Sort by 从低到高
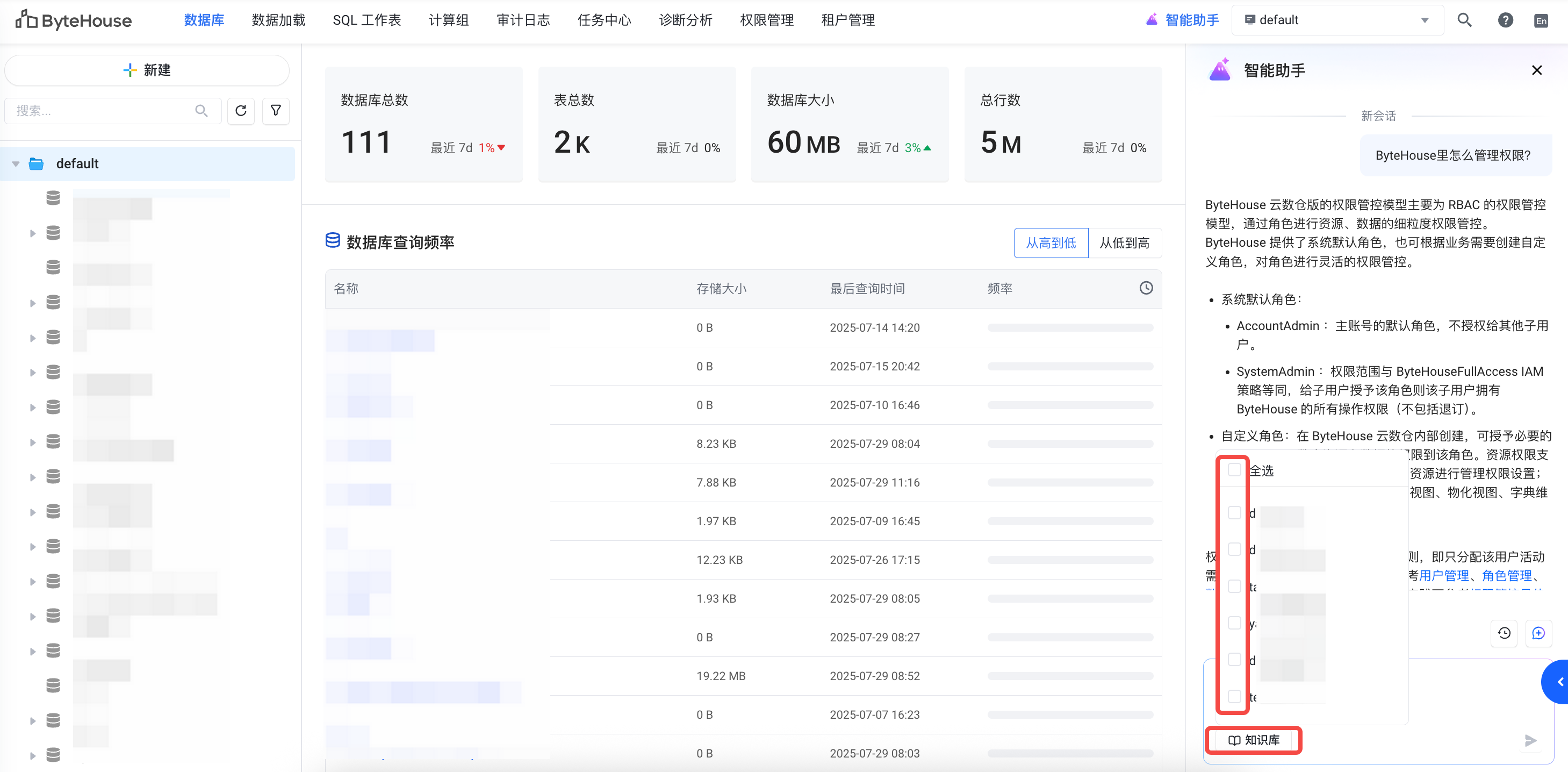1568x772 pixels. pyautogui.click(x=1124, y=243)
